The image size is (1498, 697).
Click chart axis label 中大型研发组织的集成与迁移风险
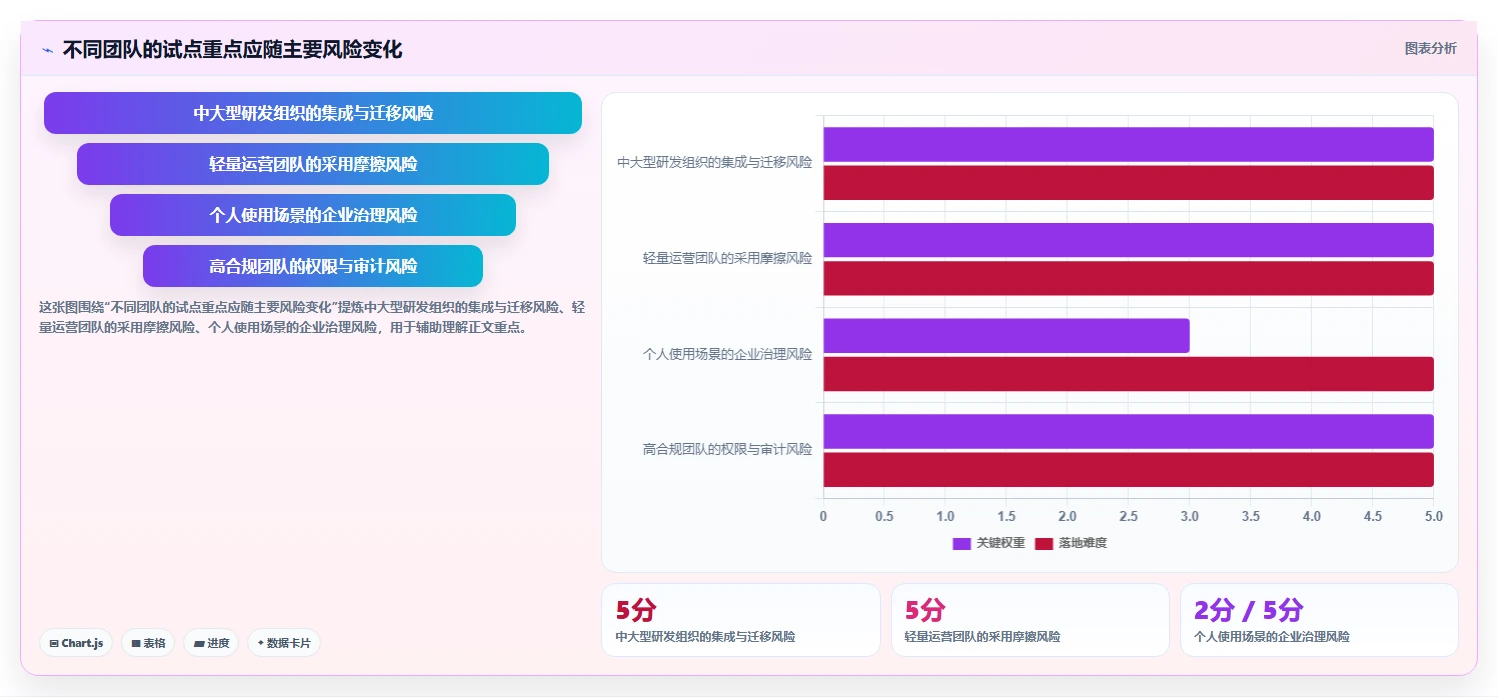715,162
